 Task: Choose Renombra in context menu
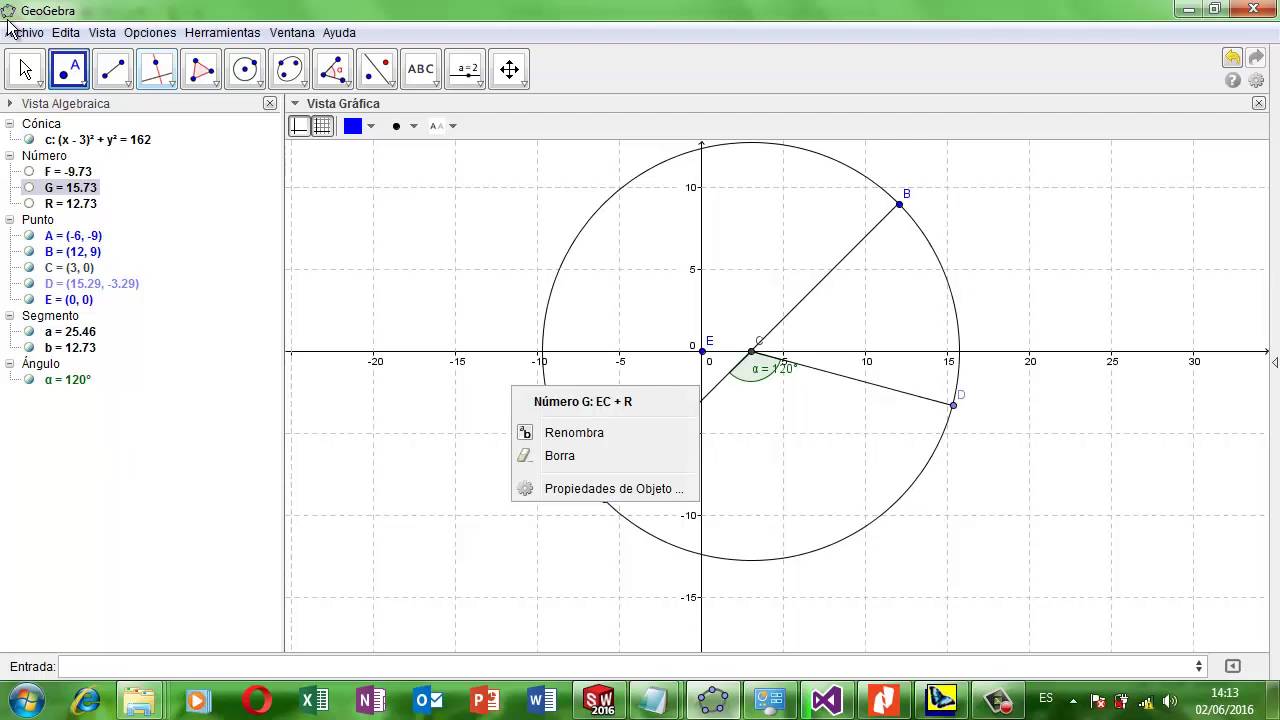tap(605, 433)
